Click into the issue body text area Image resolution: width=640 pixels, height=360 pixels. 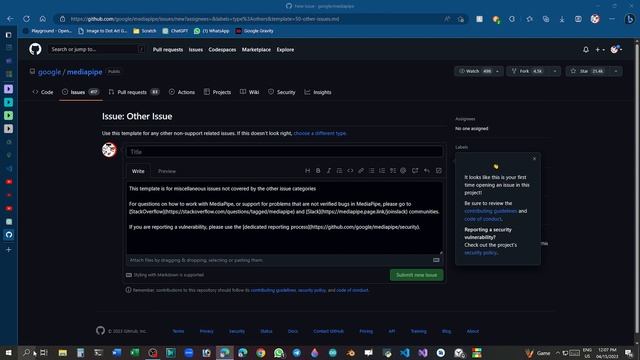284,218
